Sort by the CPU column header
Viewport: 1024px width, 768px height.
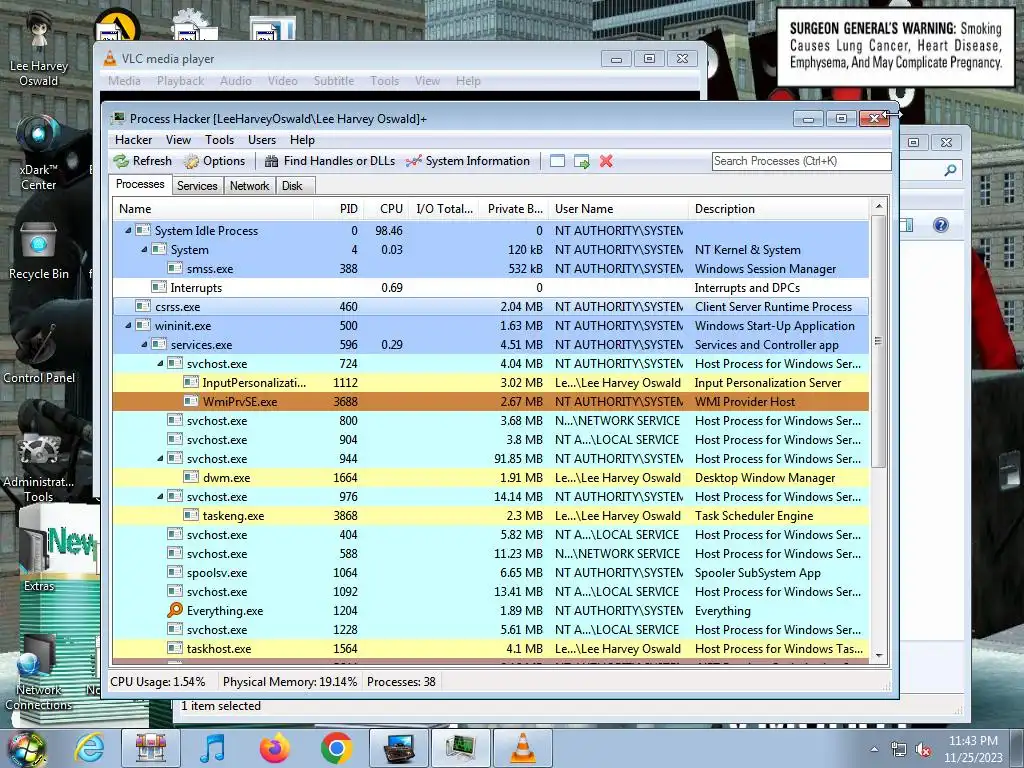(x=386, y=209)
